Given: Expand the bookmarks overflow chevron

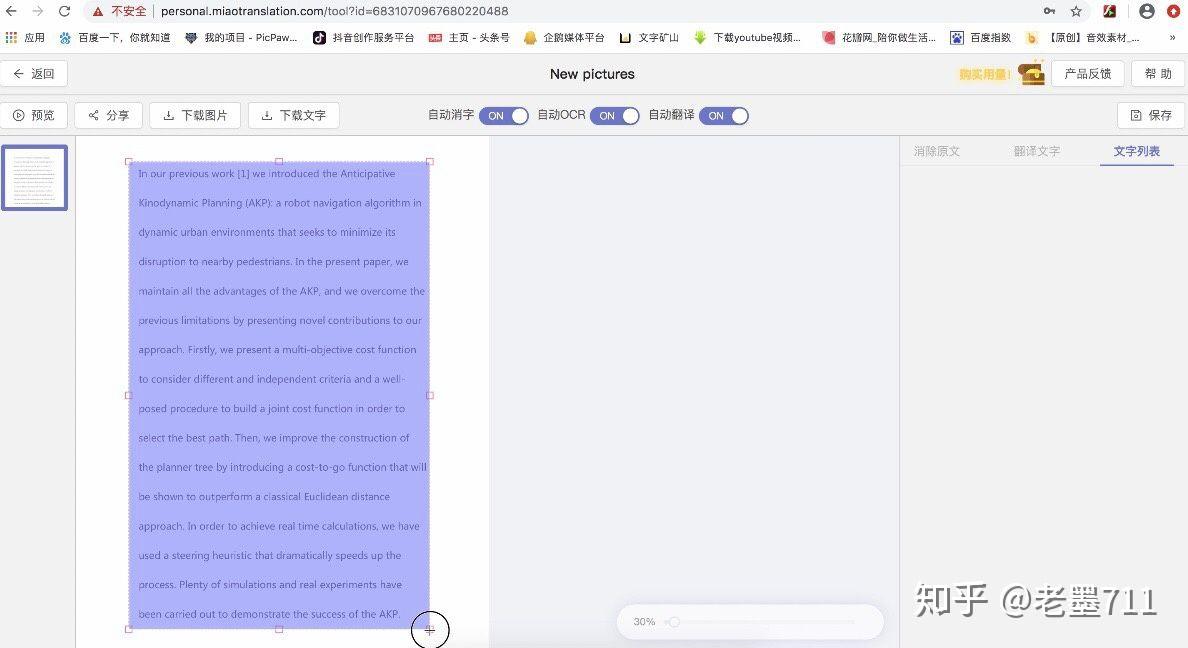Looking at the screenshot, I should [x=1172, y=37].
